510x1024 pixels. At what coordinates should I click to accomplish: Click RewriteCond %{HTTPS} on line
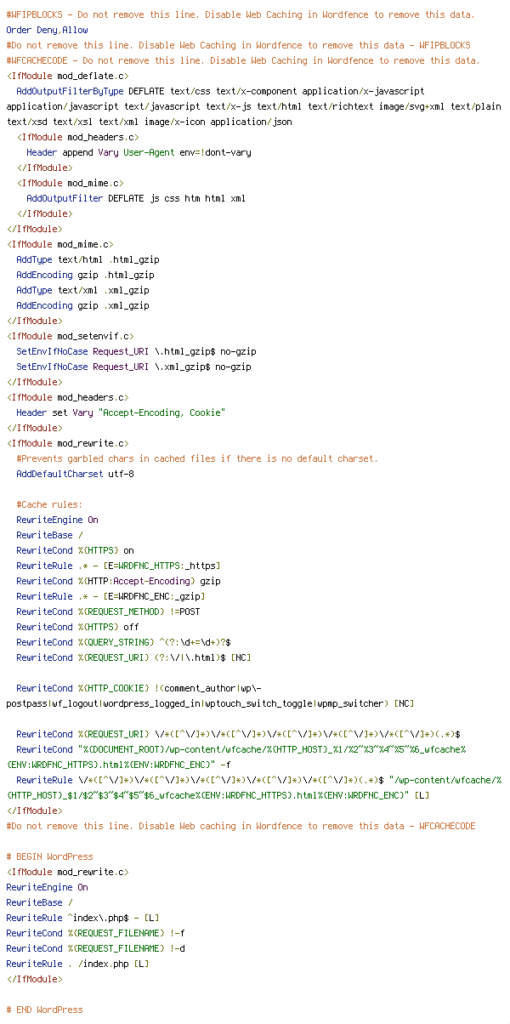[x=75, y=551]
